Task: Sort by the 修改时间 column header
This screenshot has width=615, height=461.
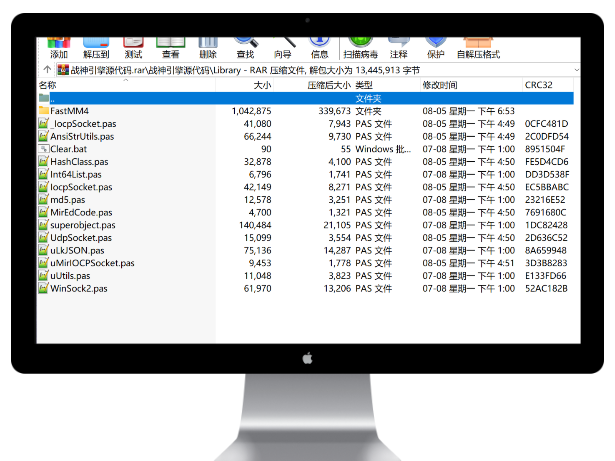Action: click(440, 86)
